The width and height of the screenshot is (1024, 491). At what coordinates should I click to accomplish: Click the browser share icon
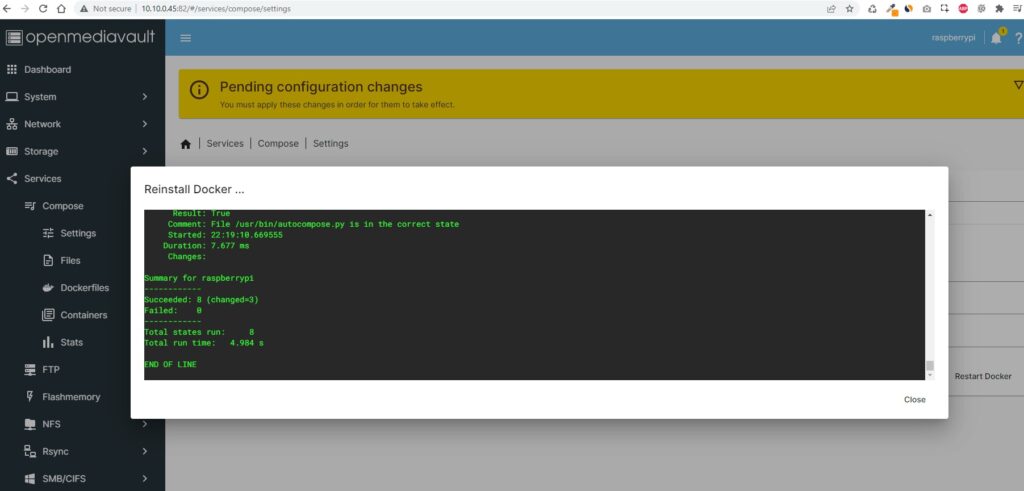coord(831,9)
